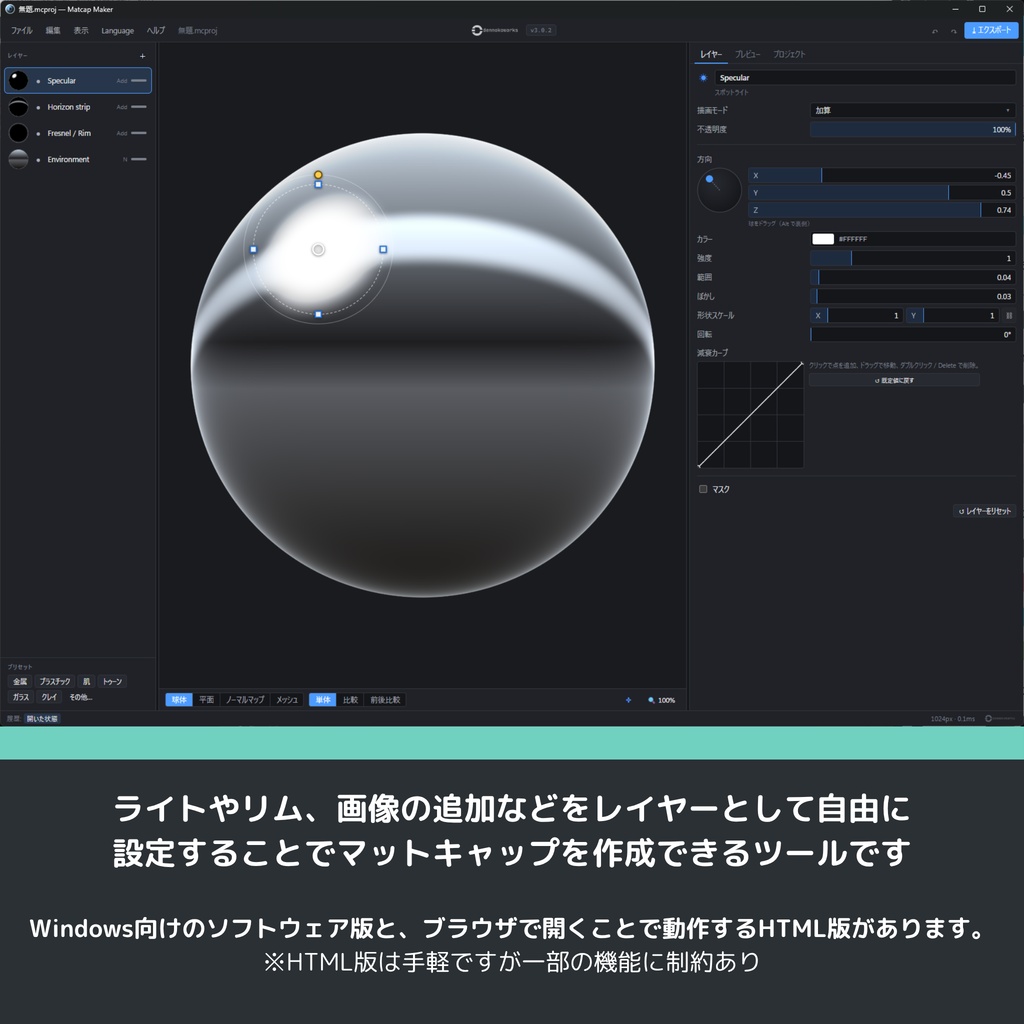Switch to the プレビュー tab
This screenshot has width=1024, height=1024.
(x=747, y=54)
